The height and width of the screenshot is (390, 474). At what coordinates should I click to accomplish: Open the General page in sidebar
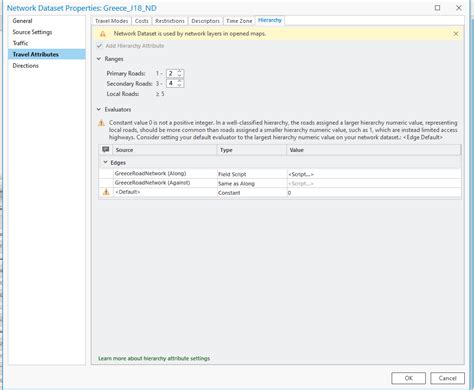coord(47,21)
